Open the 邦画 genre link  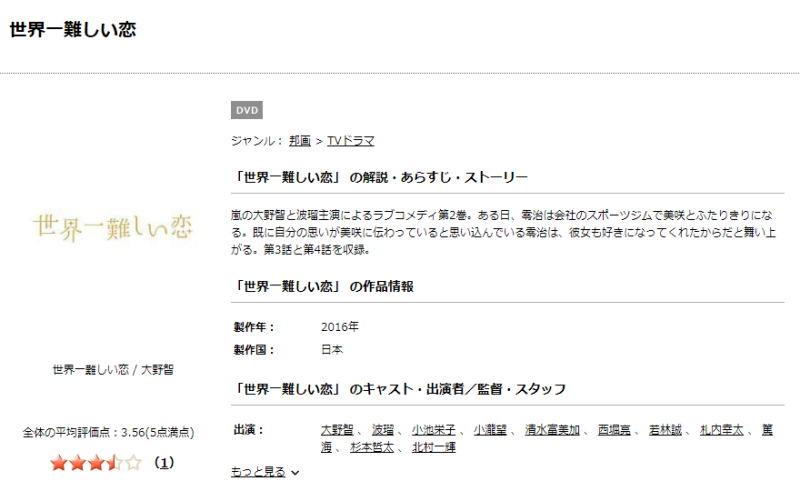point(300,141)
